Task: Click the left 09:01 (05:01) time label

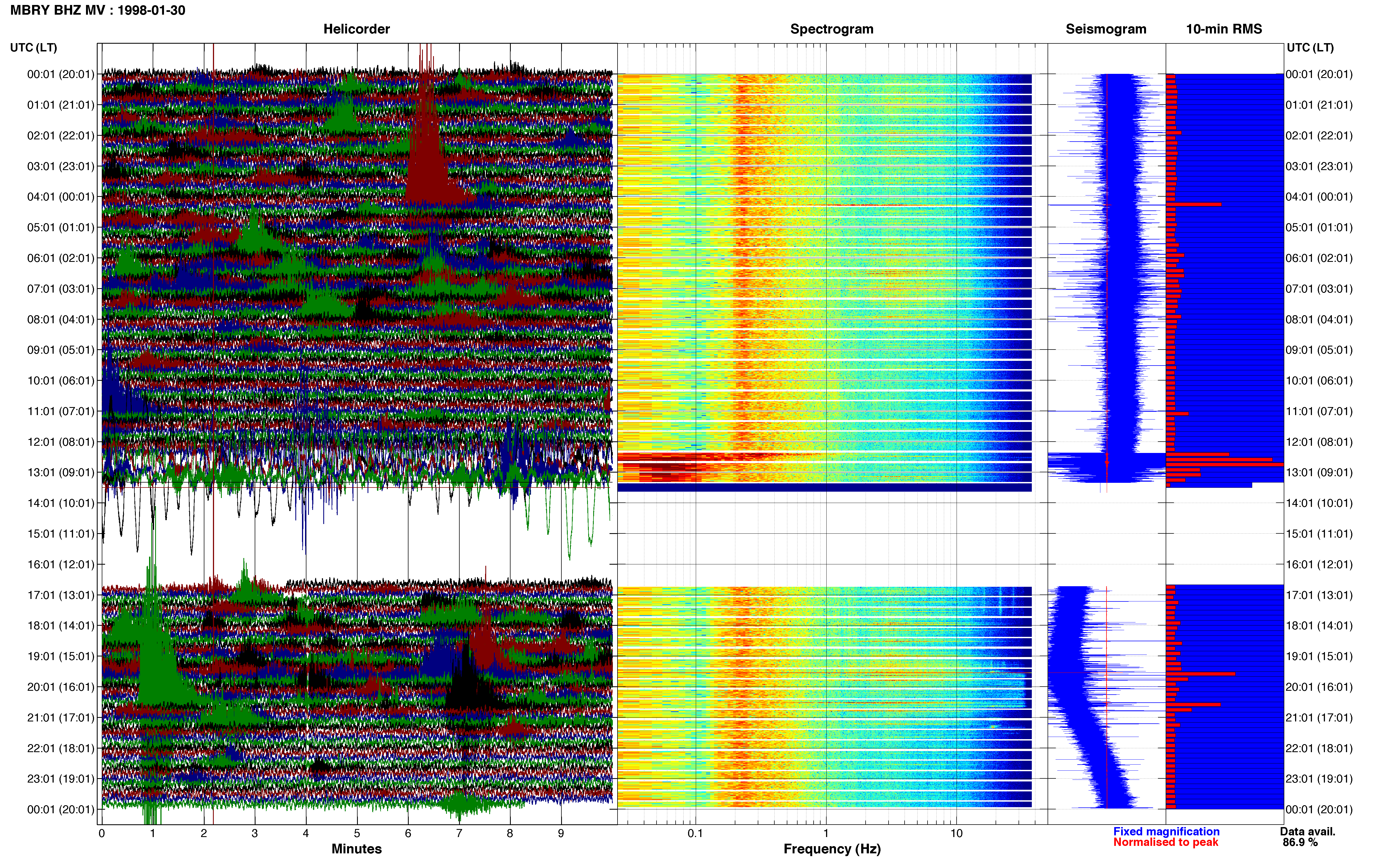Action: [61, 350]
